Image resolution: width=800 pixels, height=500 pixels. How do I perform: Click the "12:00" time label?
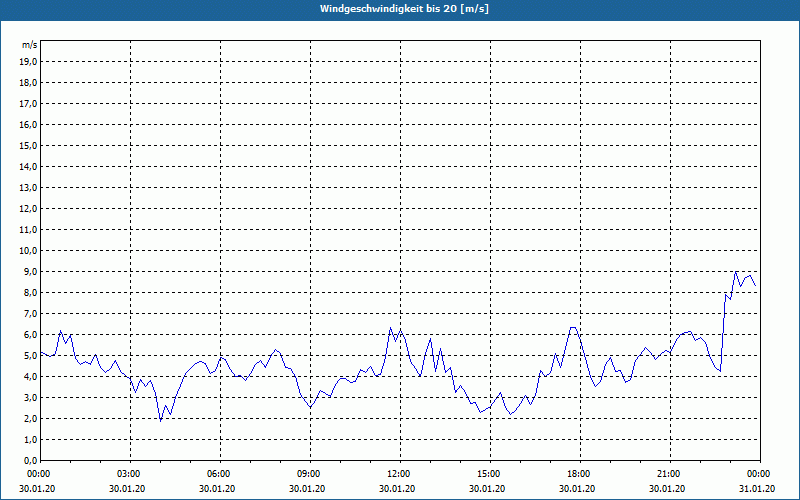[399, 474]
